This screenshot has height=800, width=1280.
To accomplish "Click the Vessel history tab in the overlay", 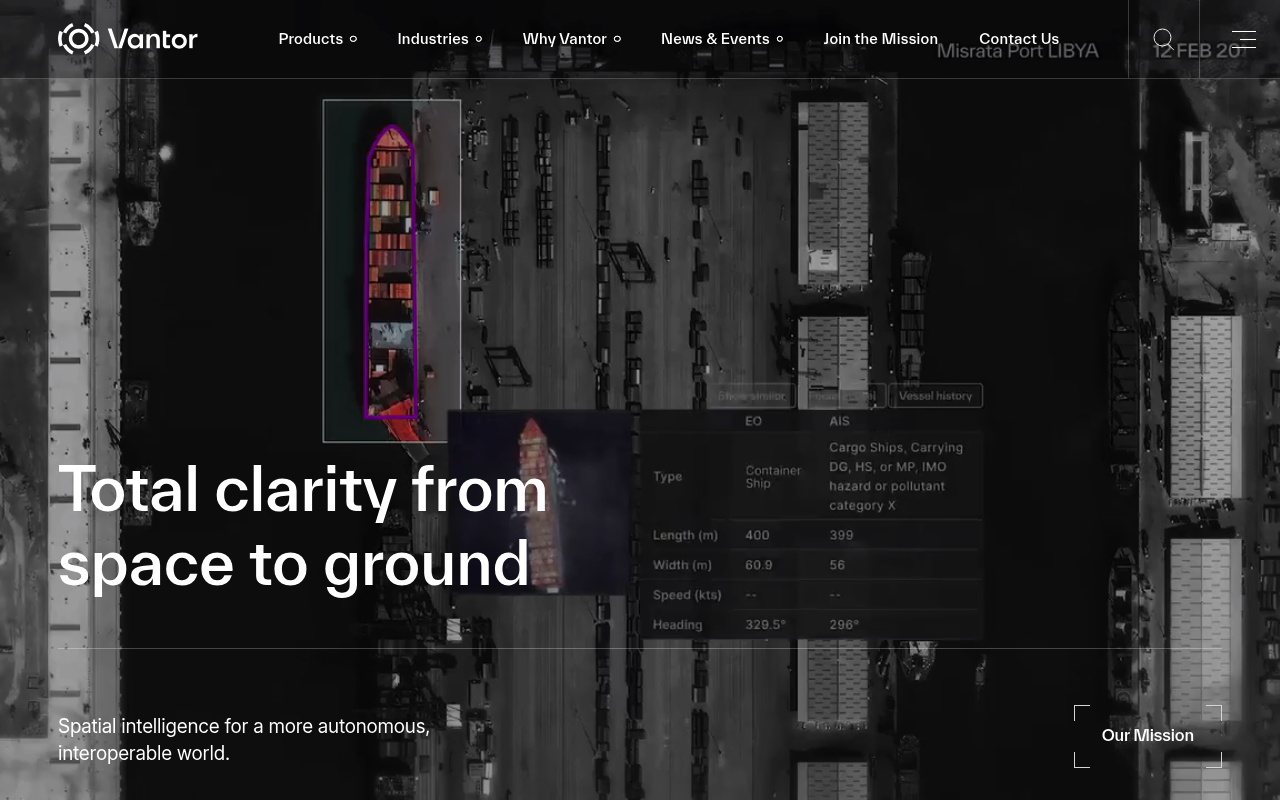I will (x=935, y=396).
